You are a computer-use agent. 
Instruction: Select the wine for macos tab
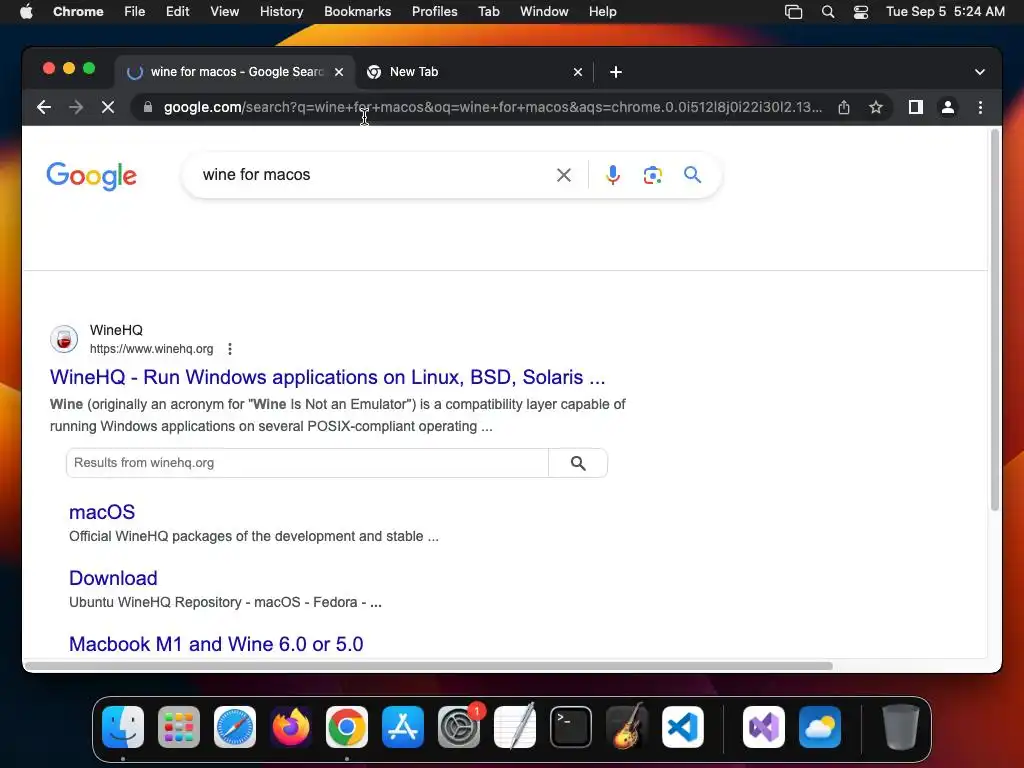(235, 72)
